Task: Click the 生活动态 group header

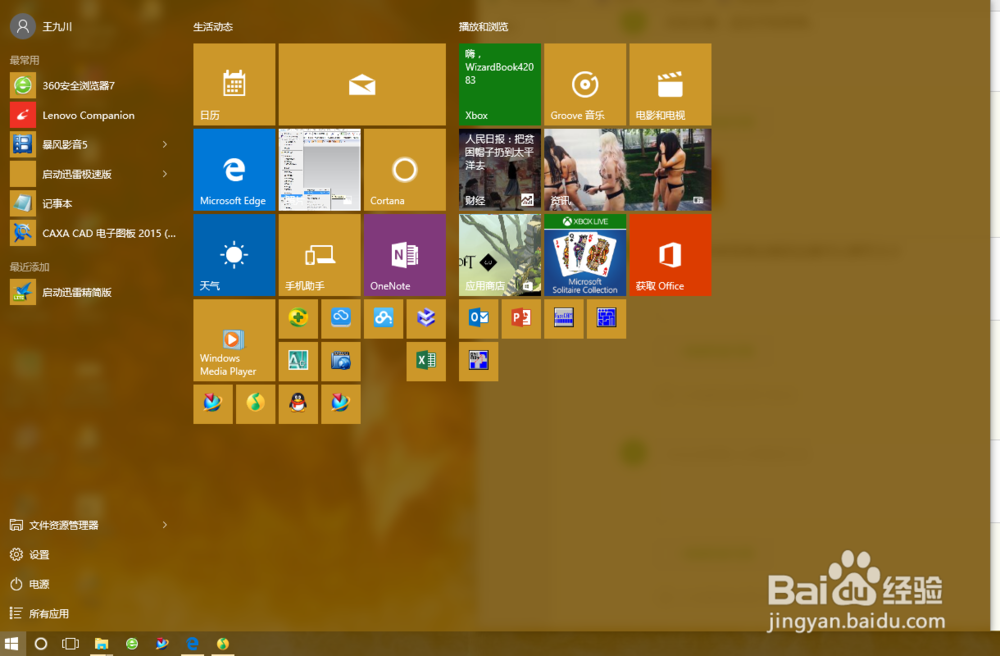Action: tap(213, 27)
